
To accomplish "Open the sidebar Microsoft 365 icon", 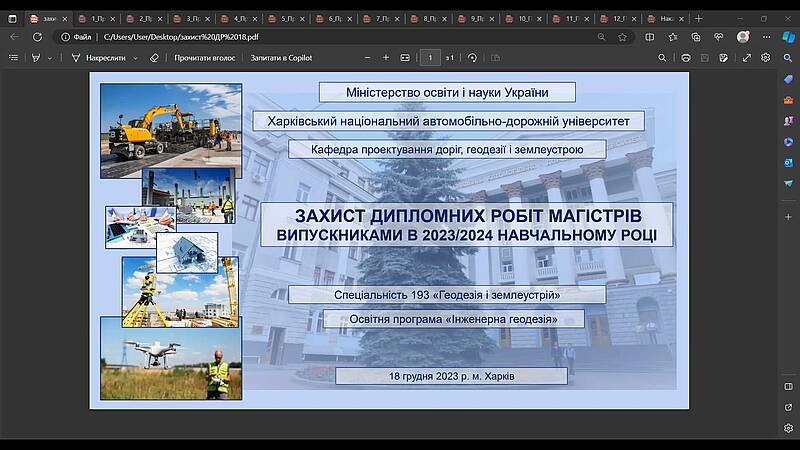I will (788, 142).
